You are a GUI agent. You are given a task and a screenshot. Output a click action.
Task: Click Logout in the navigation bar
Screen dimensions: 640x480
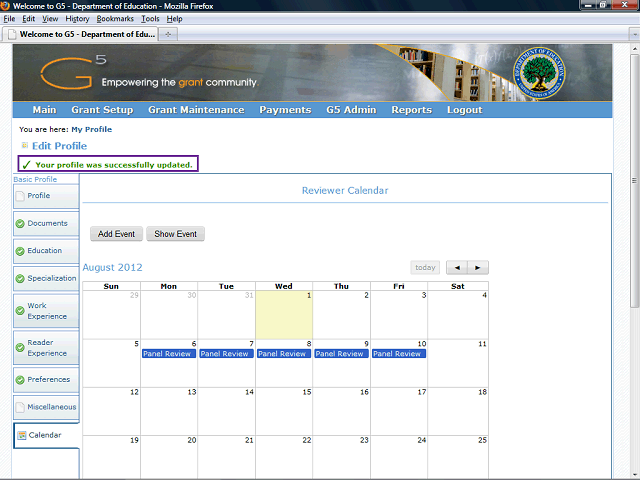(464, 110)
